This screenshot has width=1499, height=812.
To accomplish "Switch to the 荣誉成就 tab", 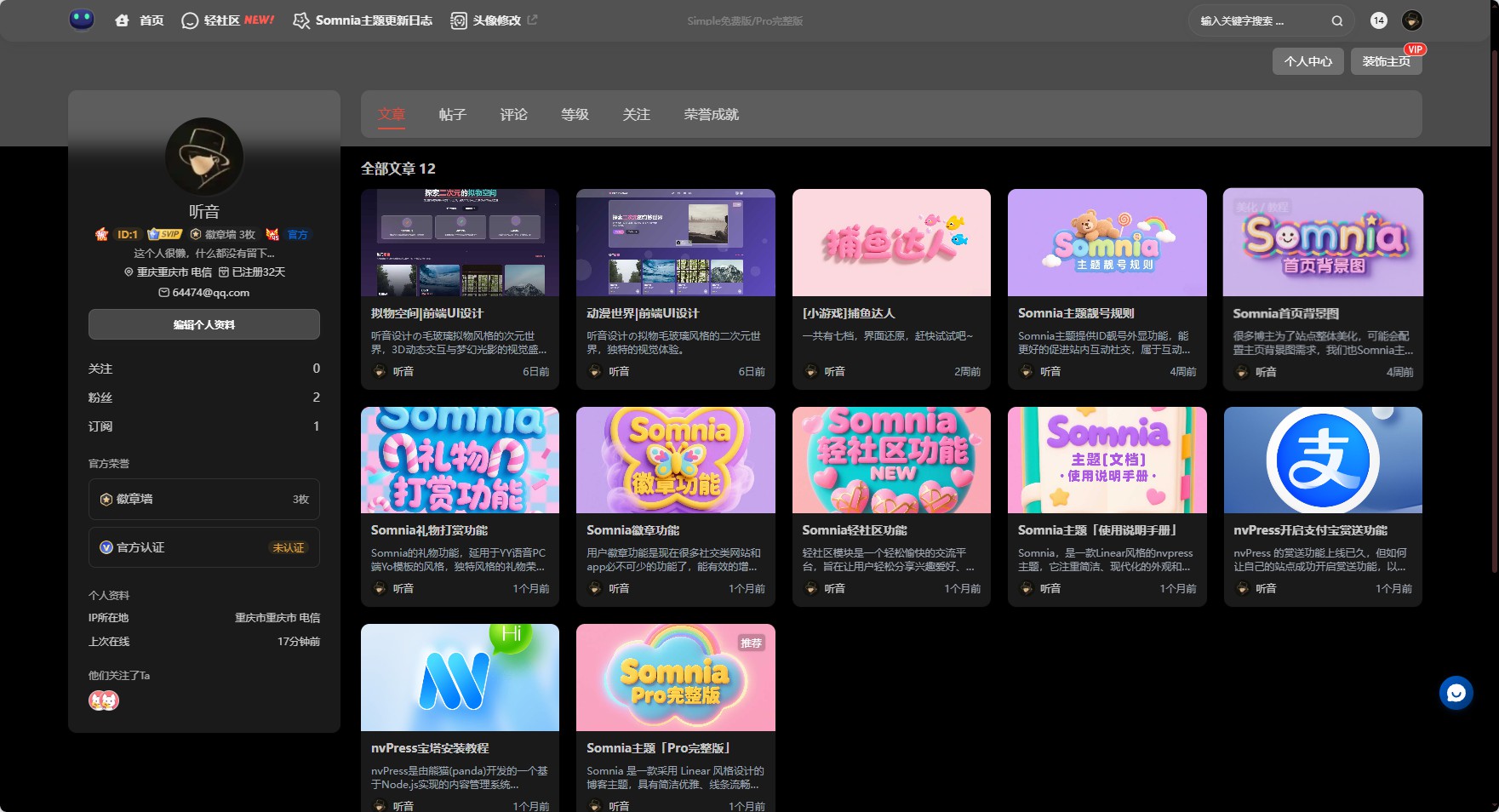I will pos(712,114).
